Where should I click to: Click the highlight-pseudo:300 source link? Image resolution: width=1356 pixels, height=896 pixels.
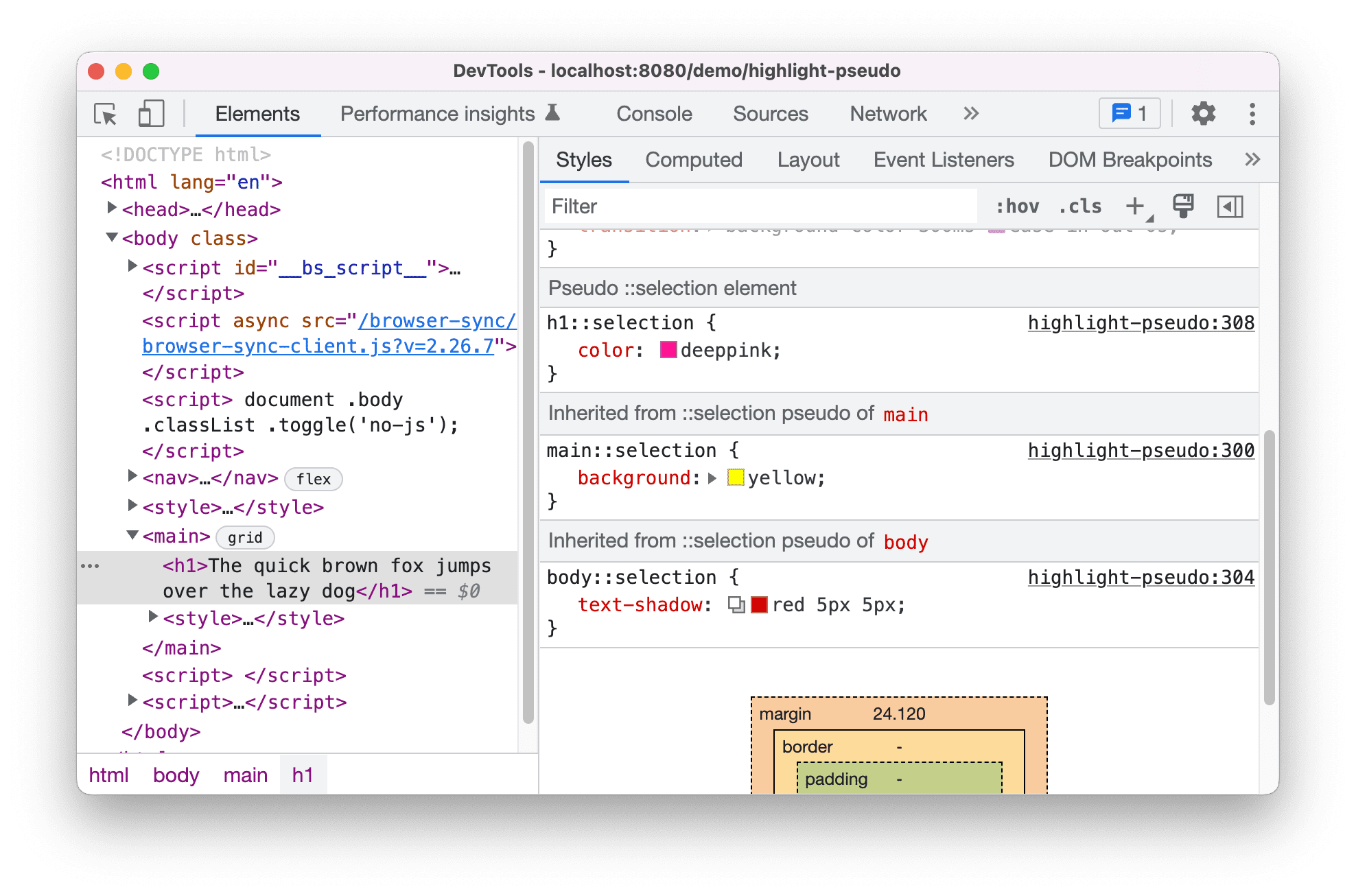1140,451
